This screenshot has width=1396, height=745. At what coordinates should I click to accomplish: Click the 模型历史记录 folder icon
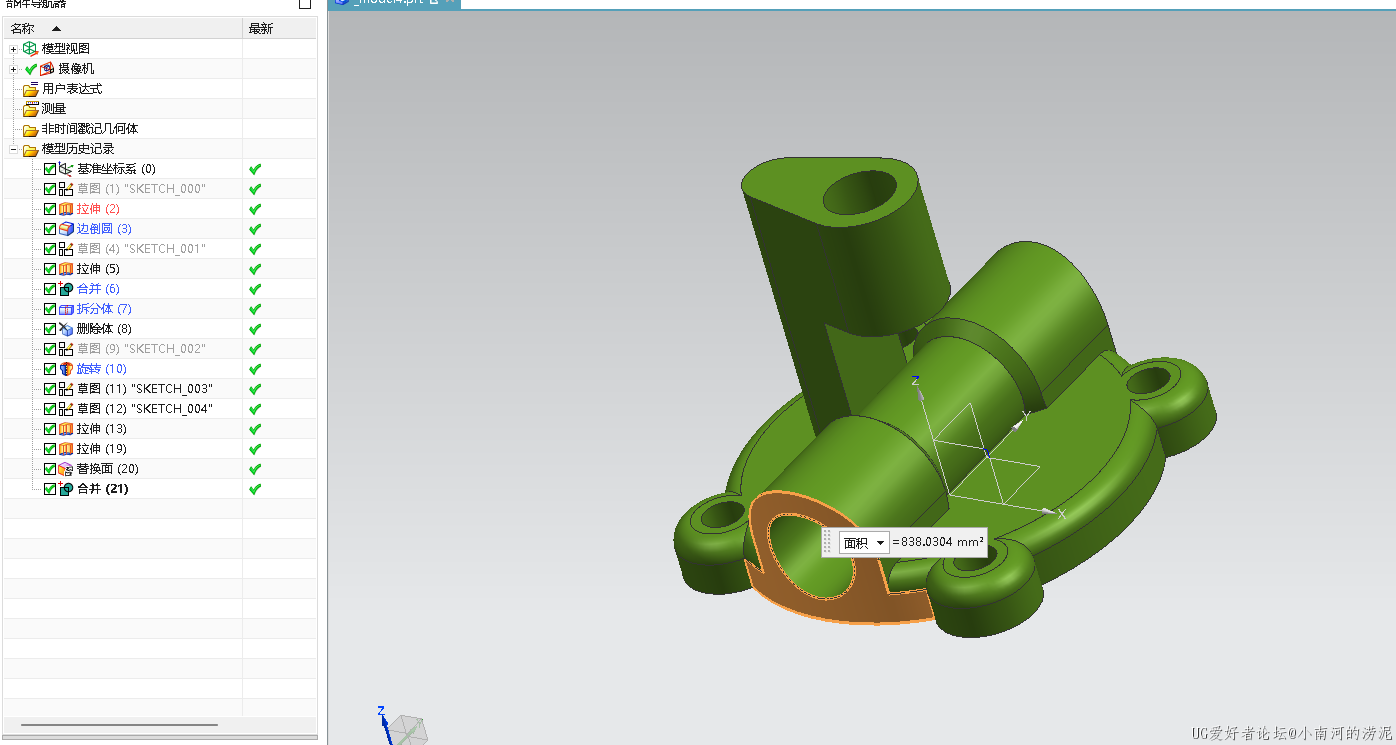pos(31,149)
